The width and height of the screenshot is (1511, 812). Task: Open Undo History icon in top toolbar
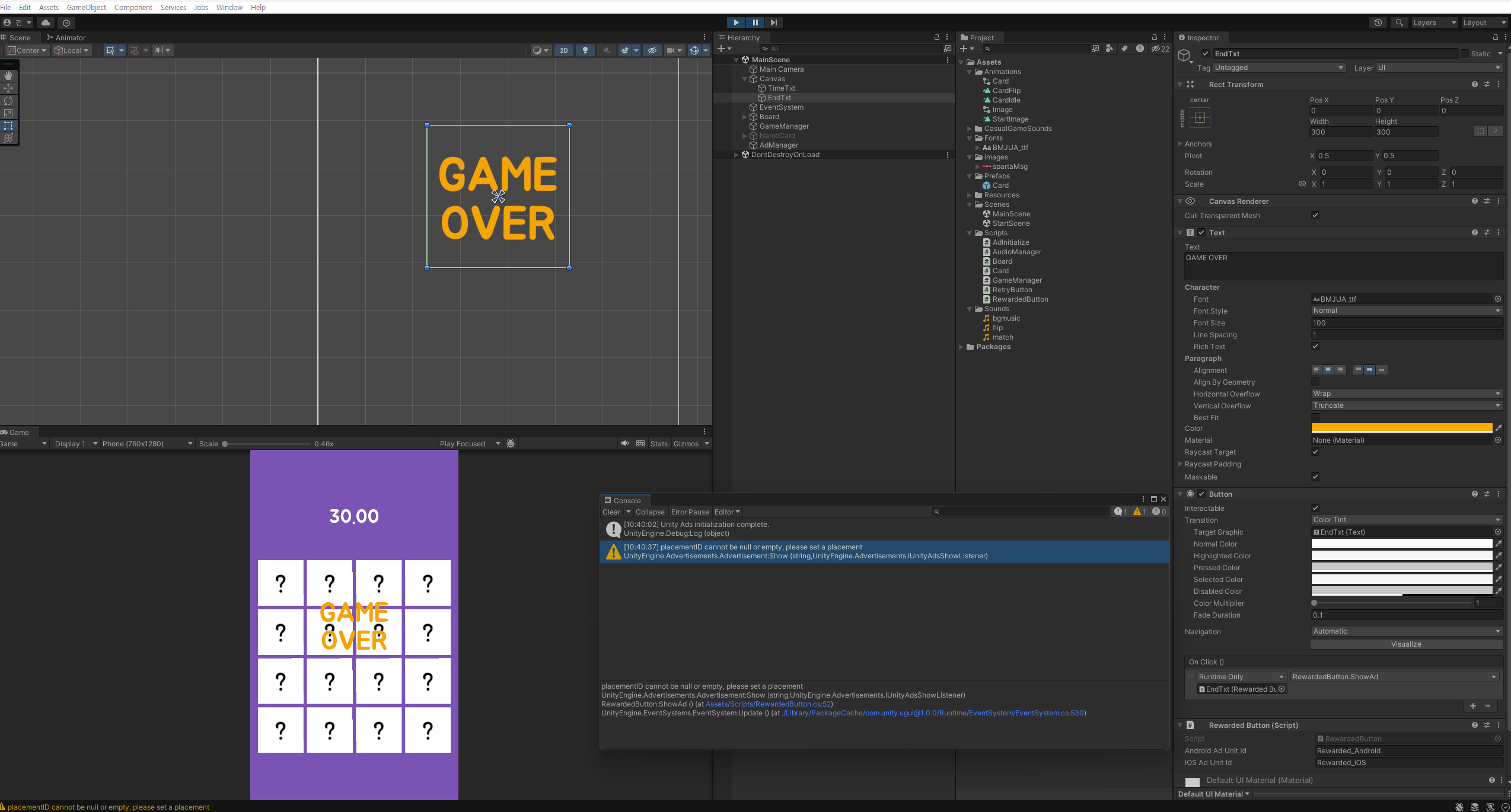pos(1378,23)
